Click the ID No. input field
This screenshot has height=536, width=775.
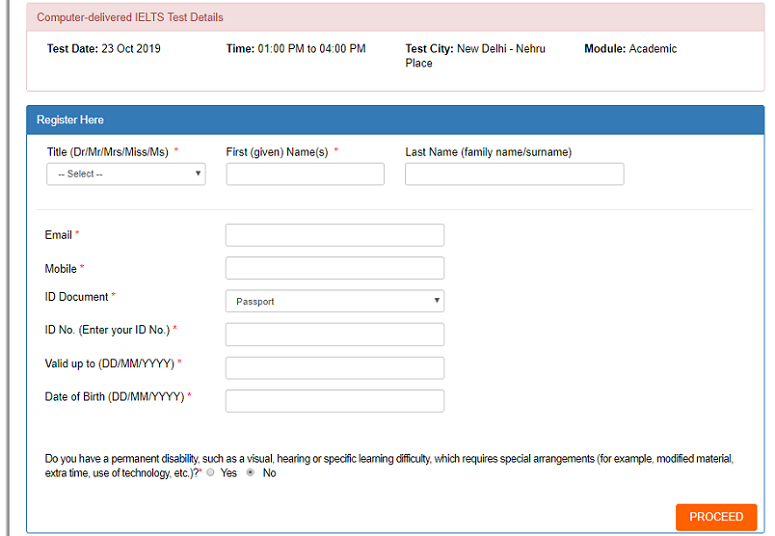tap(334, 334)
